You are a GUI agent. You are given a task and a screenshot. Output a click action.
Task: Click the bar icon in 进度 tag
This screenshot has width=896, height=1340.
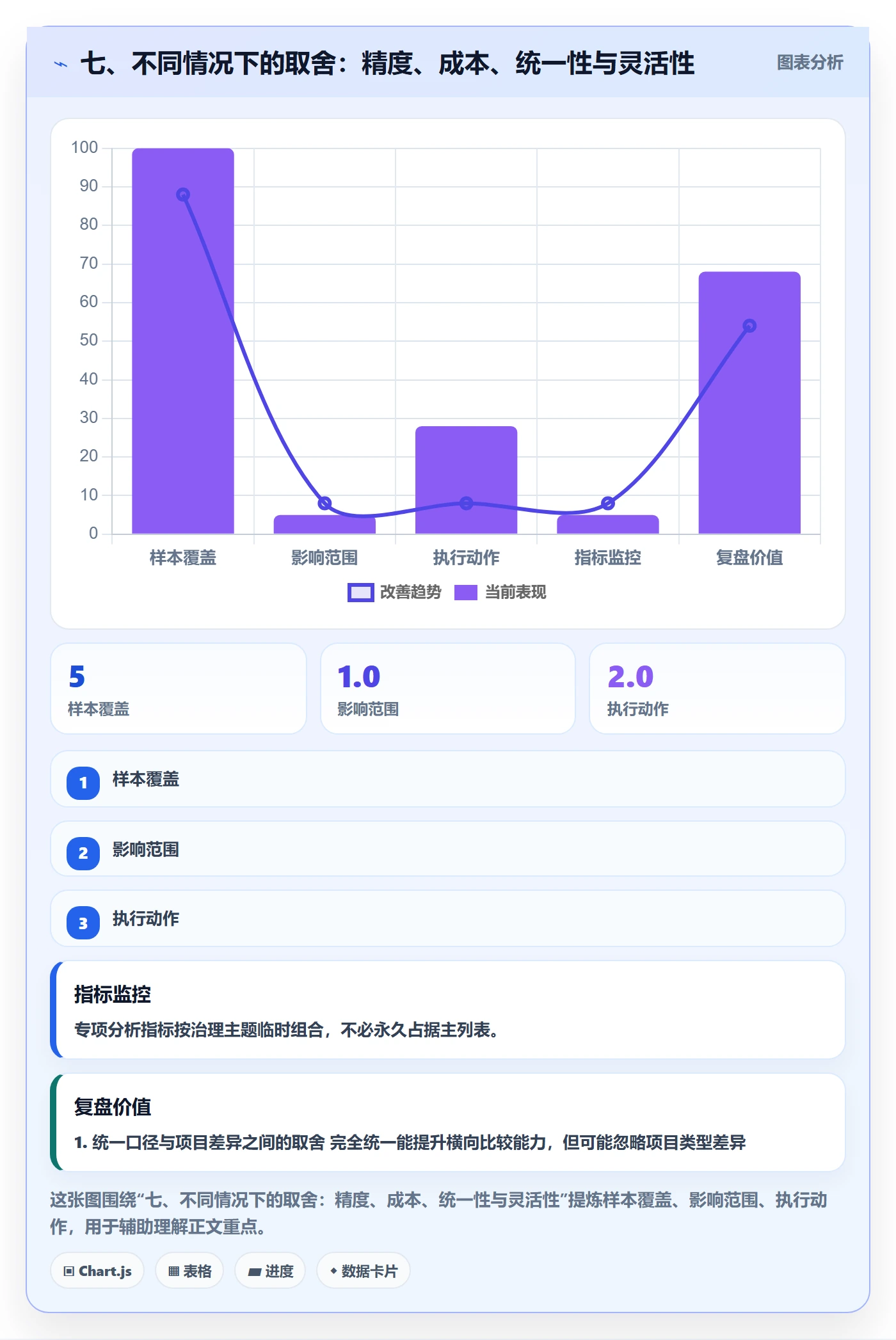255,1272
